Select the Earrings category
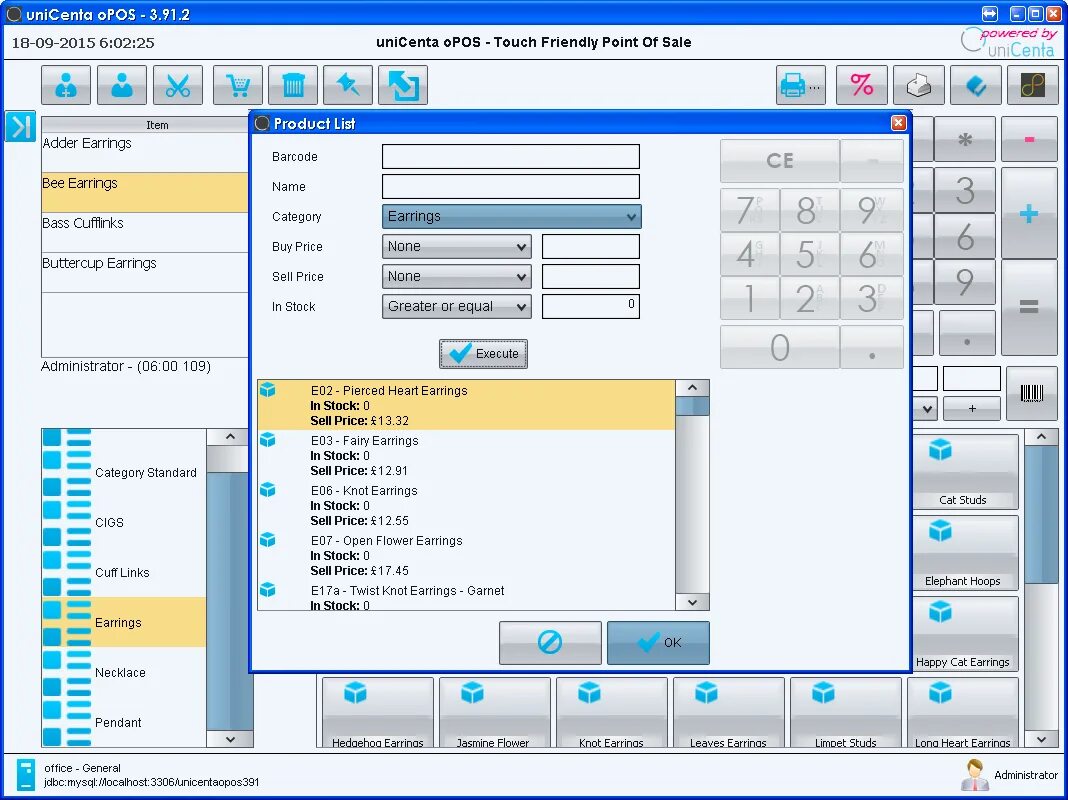Screen dimensions: 1068x800 click(124, 622)
